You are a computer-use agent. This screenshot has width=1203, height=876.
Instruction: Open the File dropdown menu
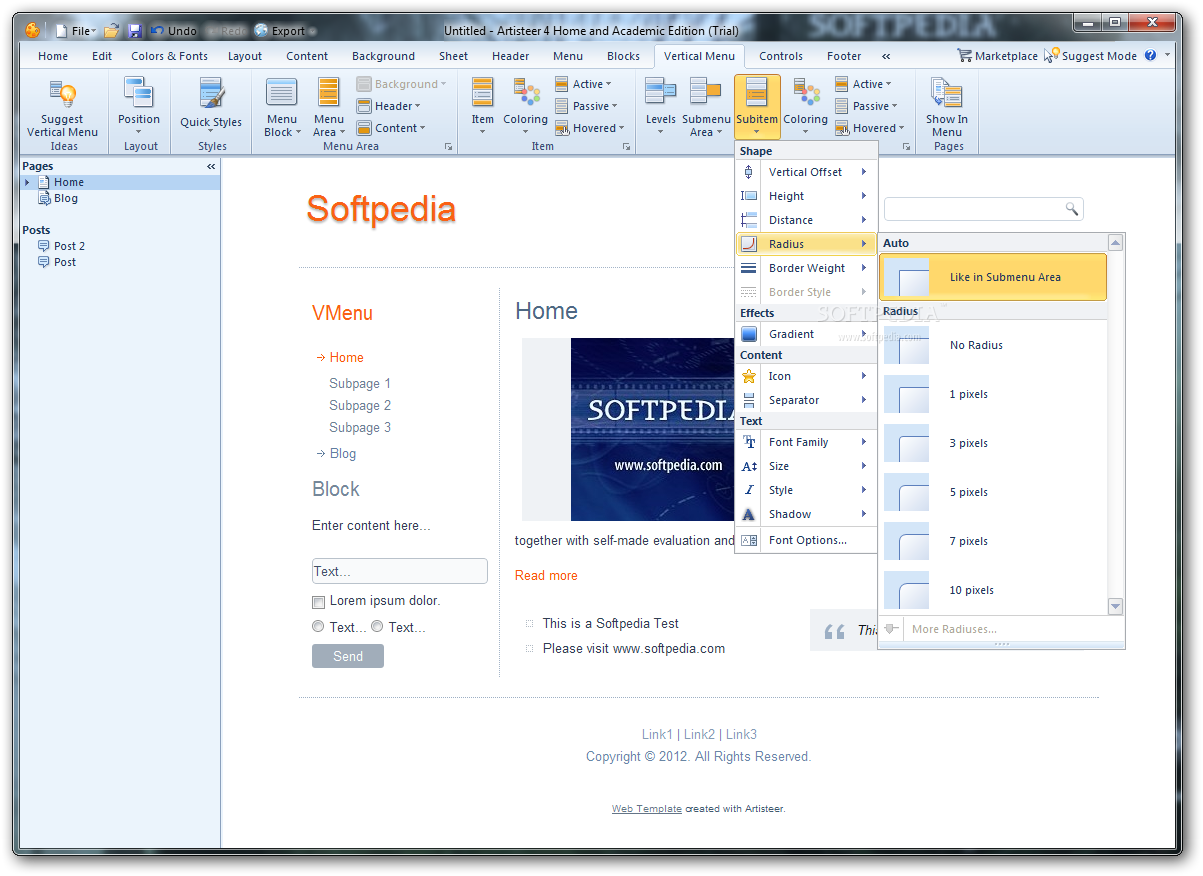point(76,31)
